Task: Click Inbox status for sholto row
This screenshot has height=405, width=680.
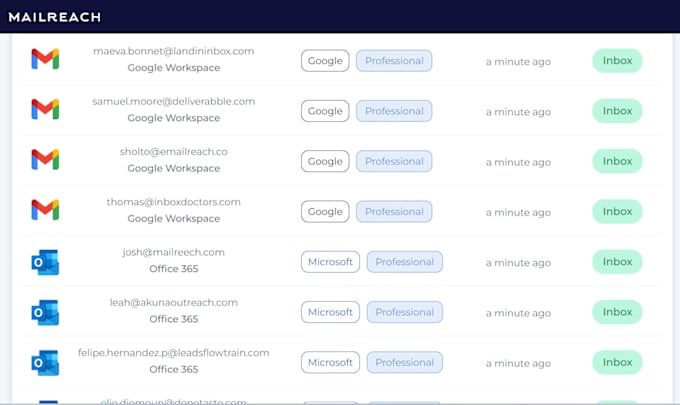Action: click(617, 161)
